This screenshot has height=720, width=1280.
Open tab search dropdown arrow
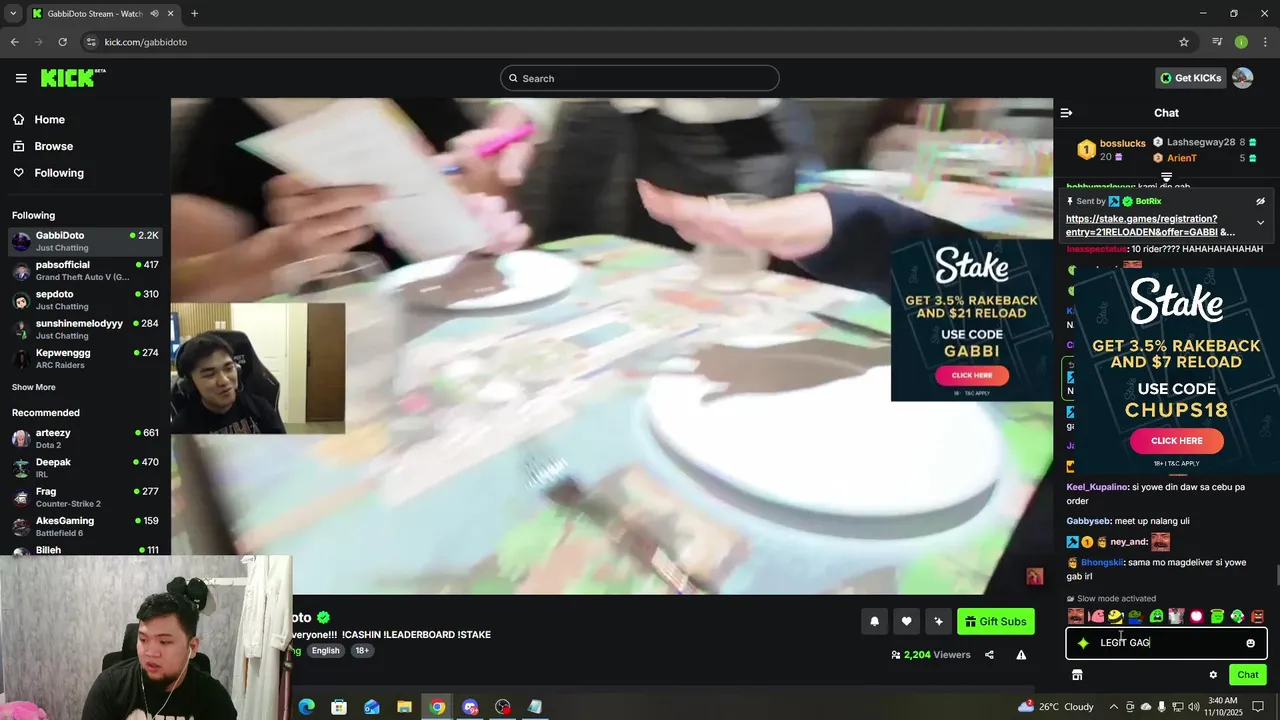coord(12,14)
